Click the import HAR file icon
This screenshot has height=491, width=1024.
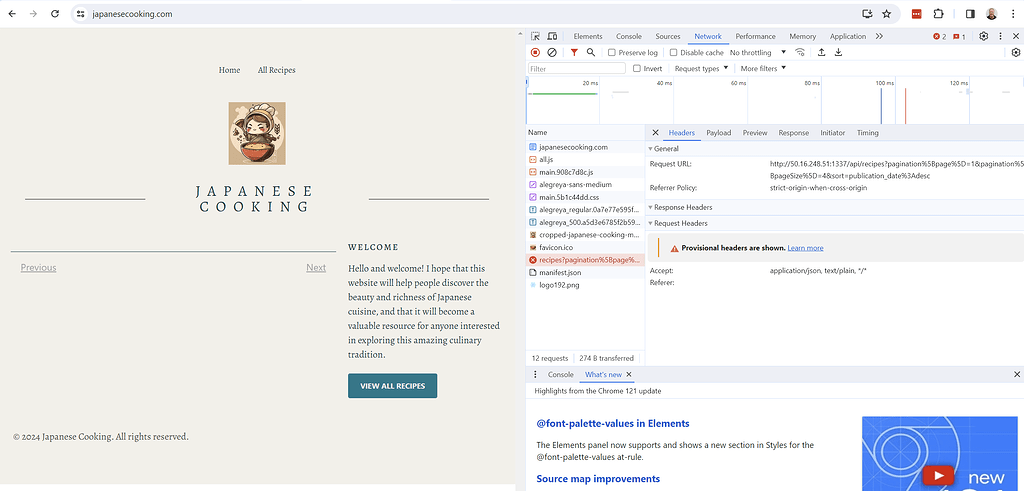[x=822, y=52]
